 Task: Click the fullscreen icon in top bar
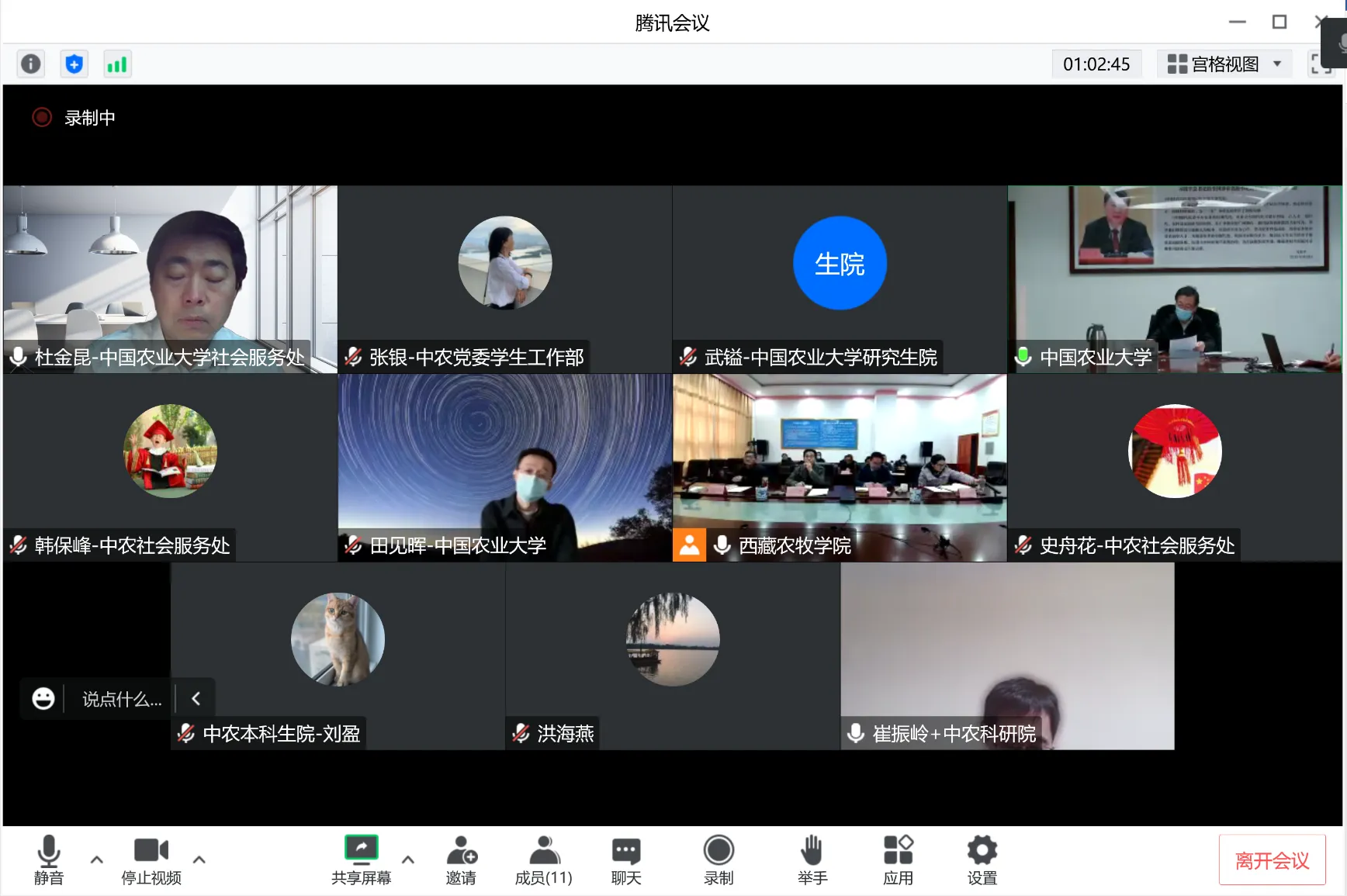[1320, 64]
